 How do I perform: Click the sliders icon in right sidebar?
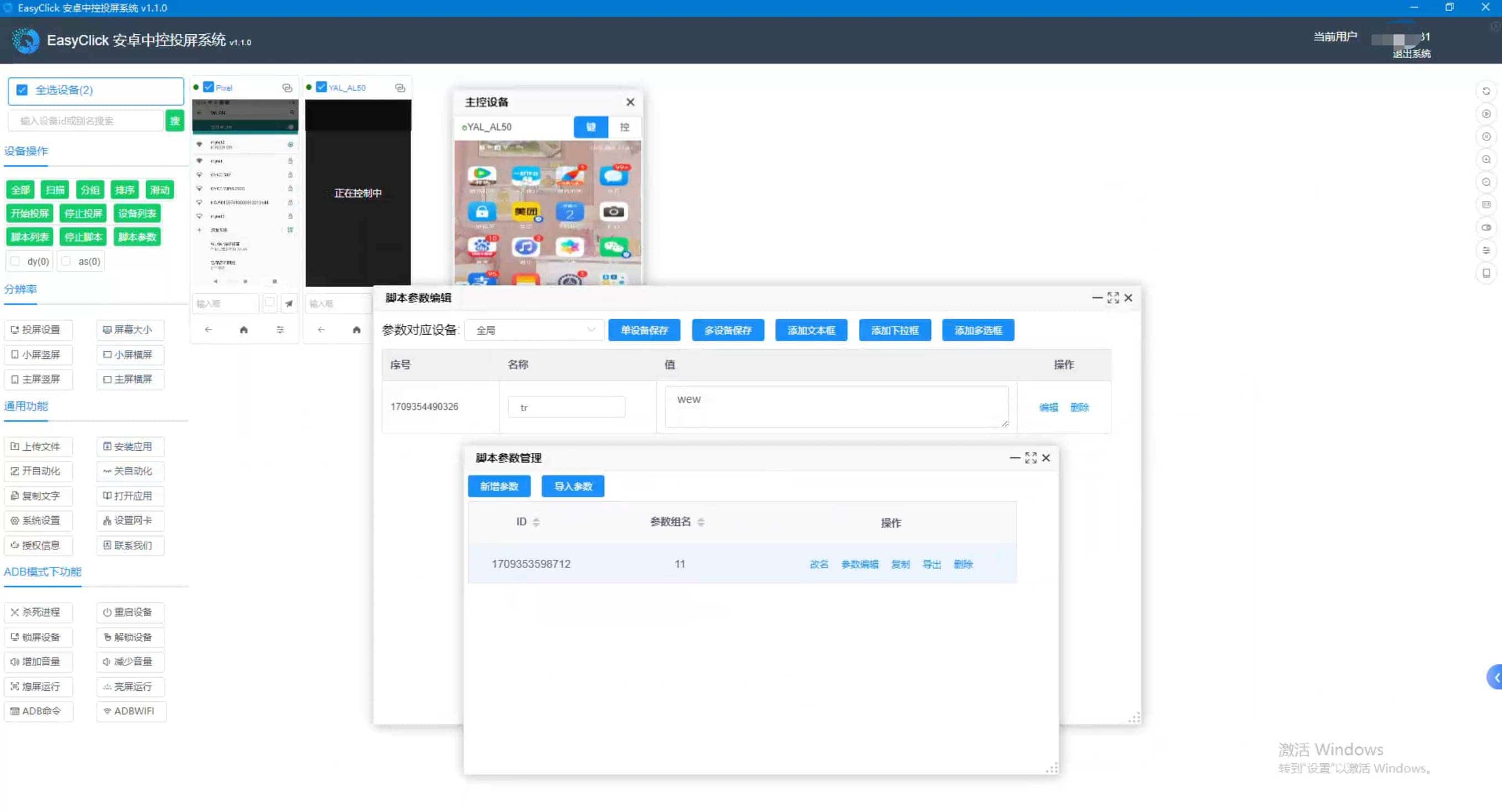pyautogui.click(x=1485, y=251)
